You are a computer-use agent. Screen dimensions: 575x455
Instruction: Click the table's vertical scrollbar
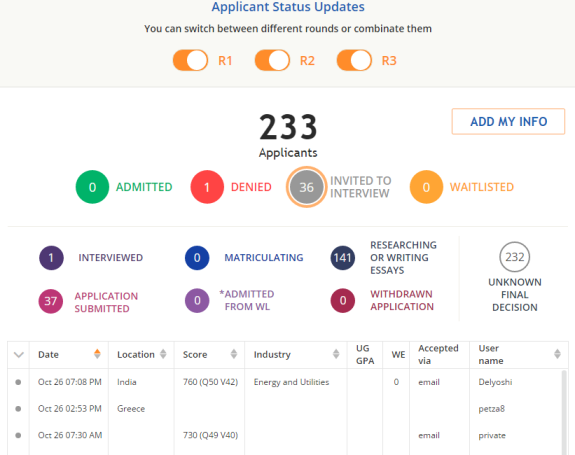(564, 412)
